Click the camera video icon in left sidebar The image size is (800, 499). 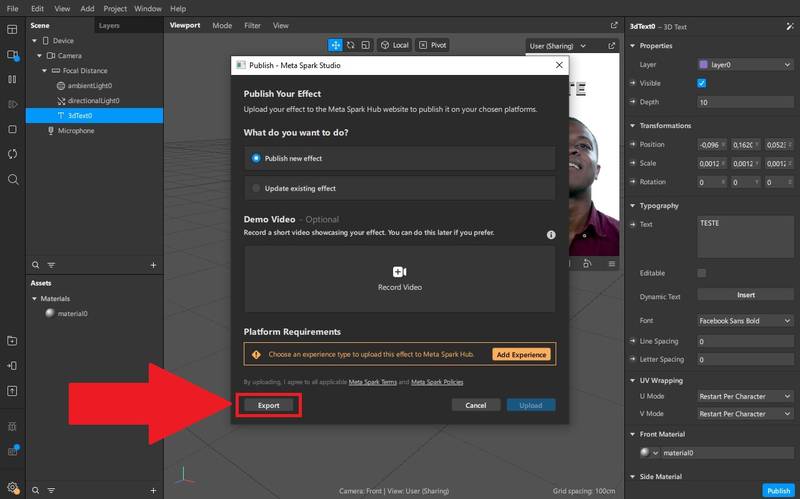point(12,55)
